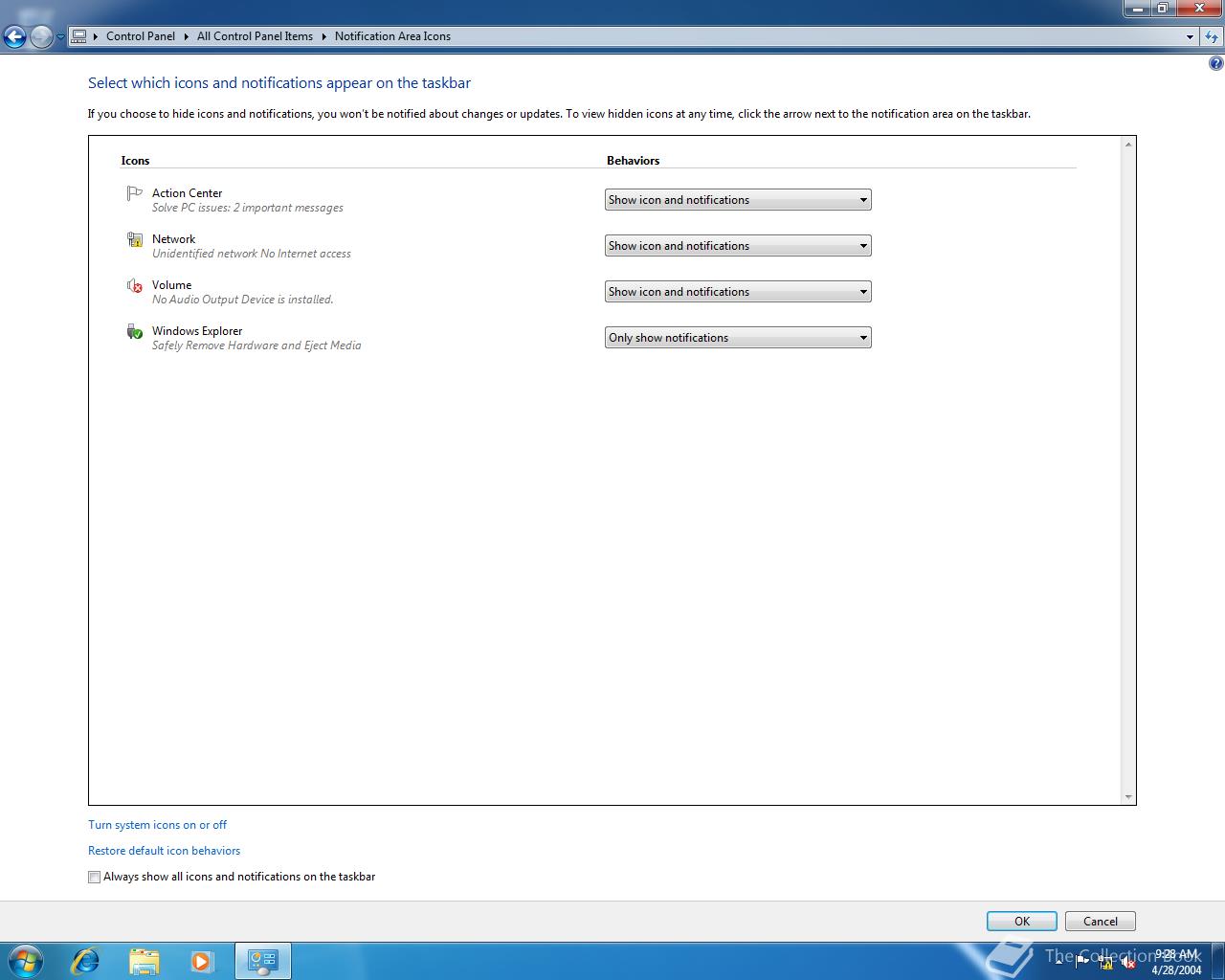Open the Volume behavior dropdown
This screenshot has height=980, width=1225.
point(738,292)
